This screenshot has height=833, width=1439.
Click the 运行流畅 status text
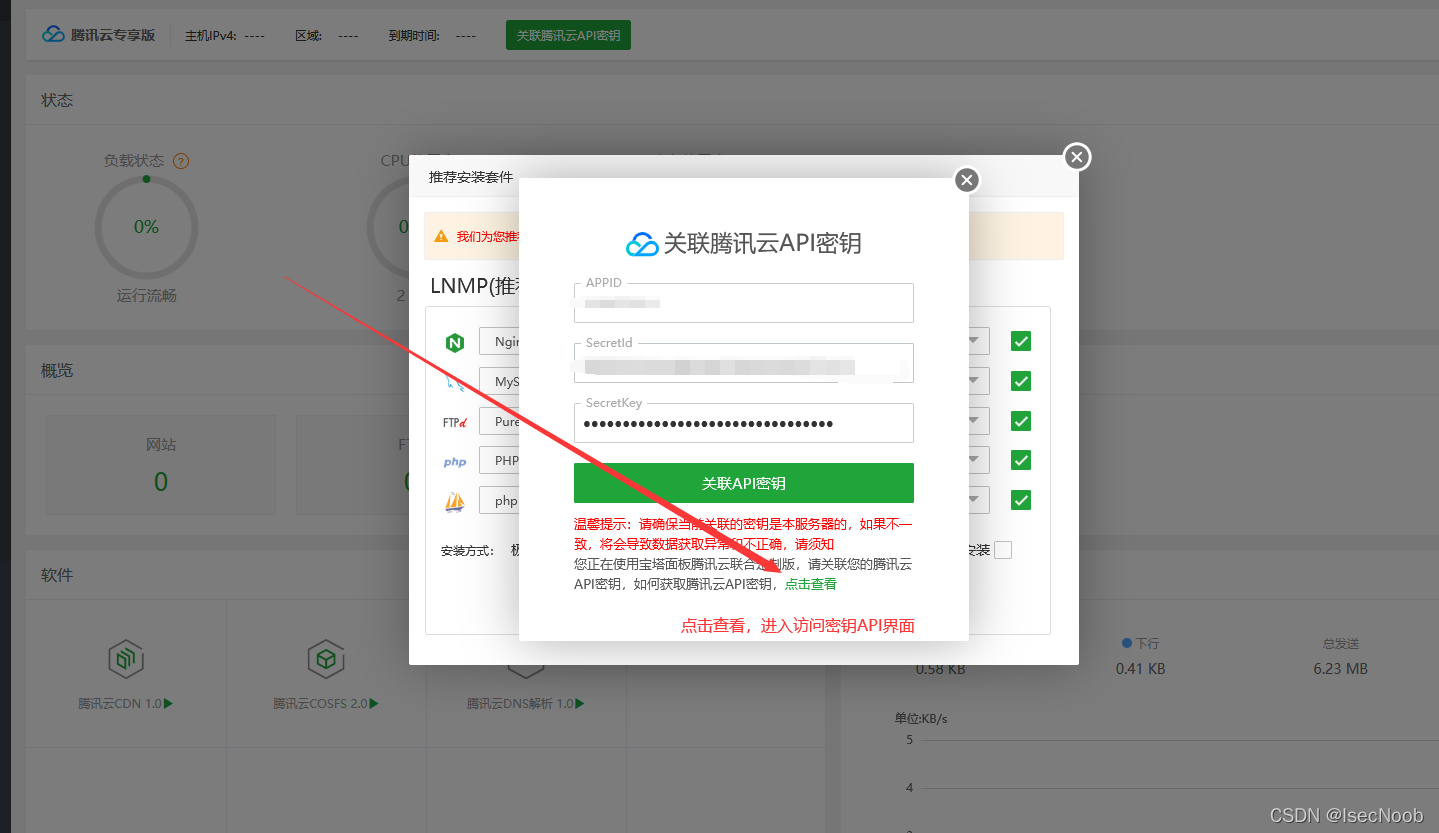tap(146, 296)
